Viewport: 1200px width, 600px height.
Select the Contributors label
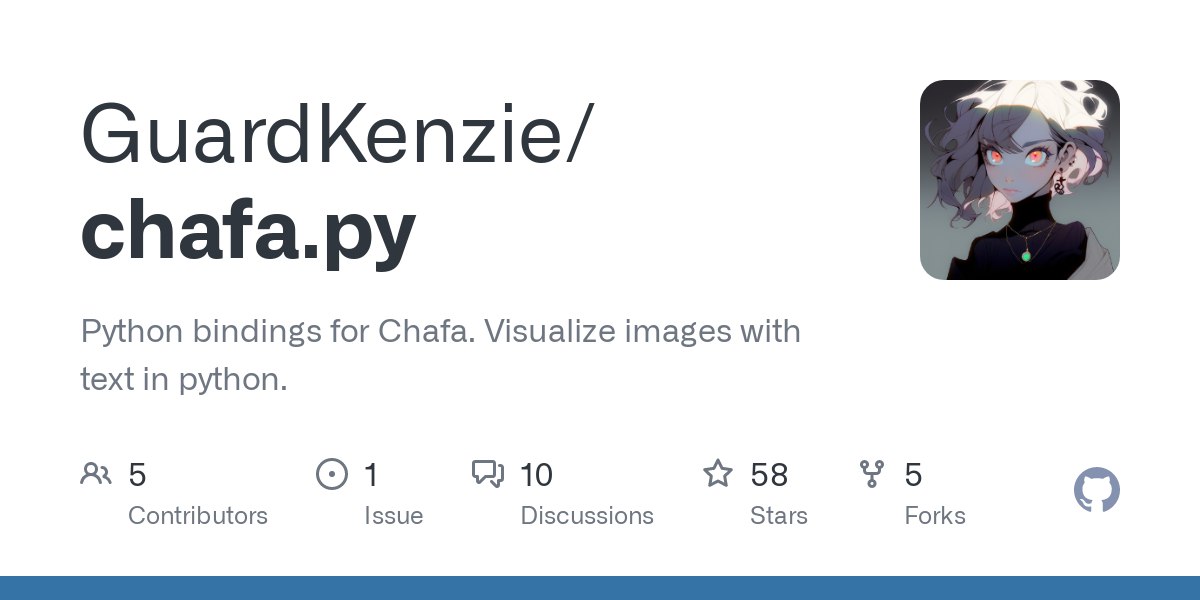tap(198, 516)
